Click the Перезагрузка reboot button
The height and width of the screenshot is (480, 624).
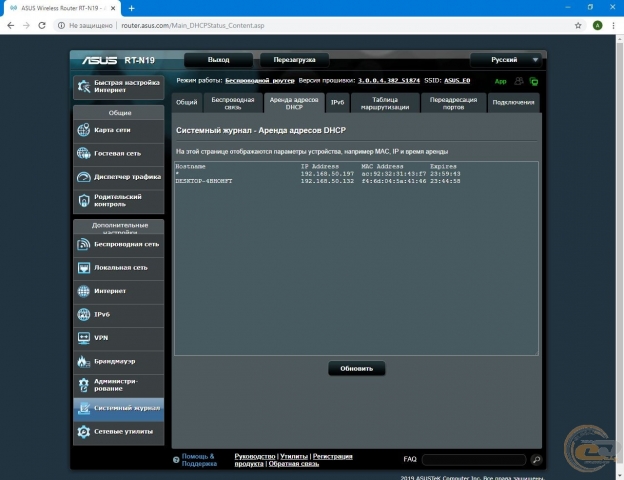pyautogui.click(x=294, y=60)
